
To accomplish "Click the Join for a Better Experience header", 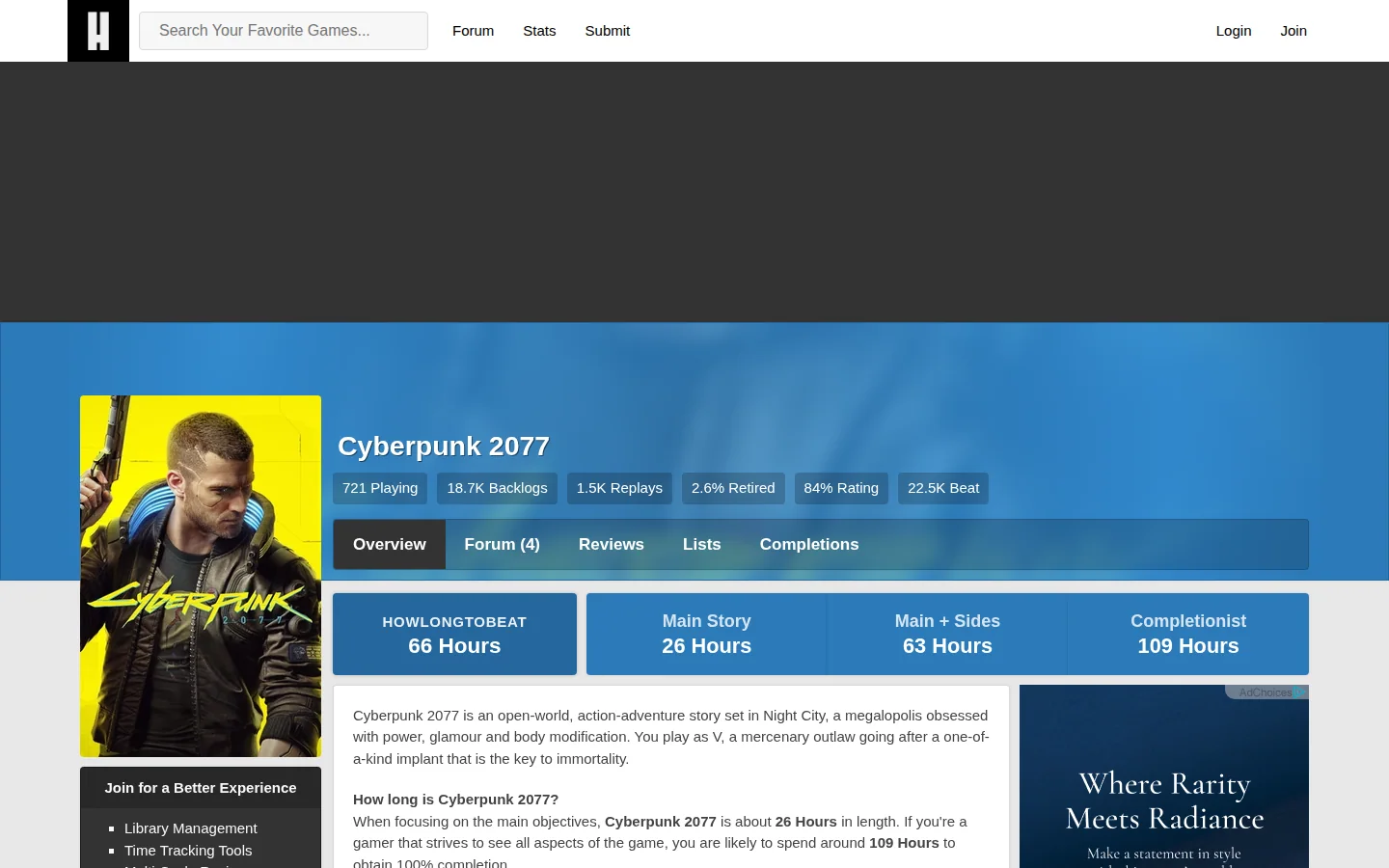I will [x=201, y=788].
